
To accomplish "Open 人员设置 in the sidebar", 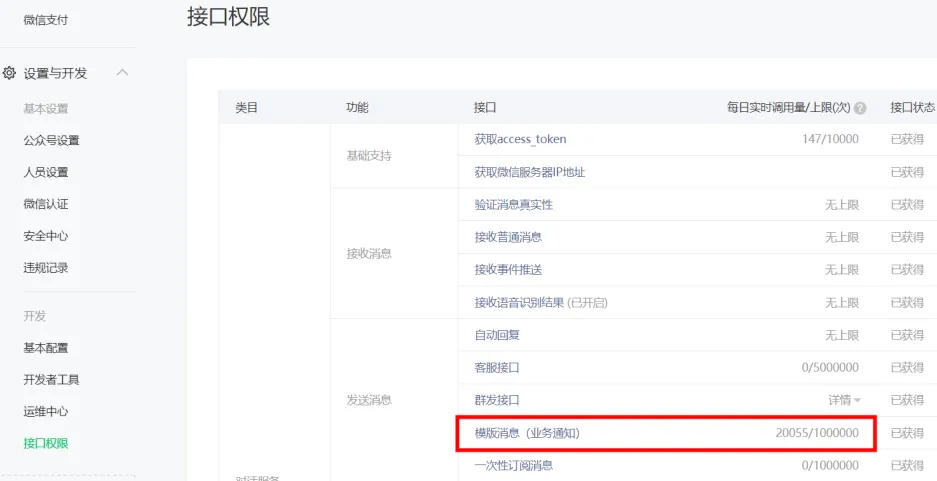I will point(45,172).
